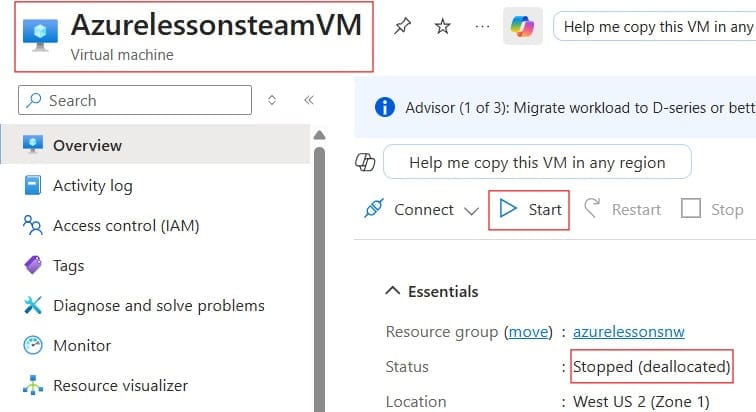The height and width of the screenshot is (412, 756).
Task: Open the azurelessonsnw resource group
Action: tap(629, 332)
